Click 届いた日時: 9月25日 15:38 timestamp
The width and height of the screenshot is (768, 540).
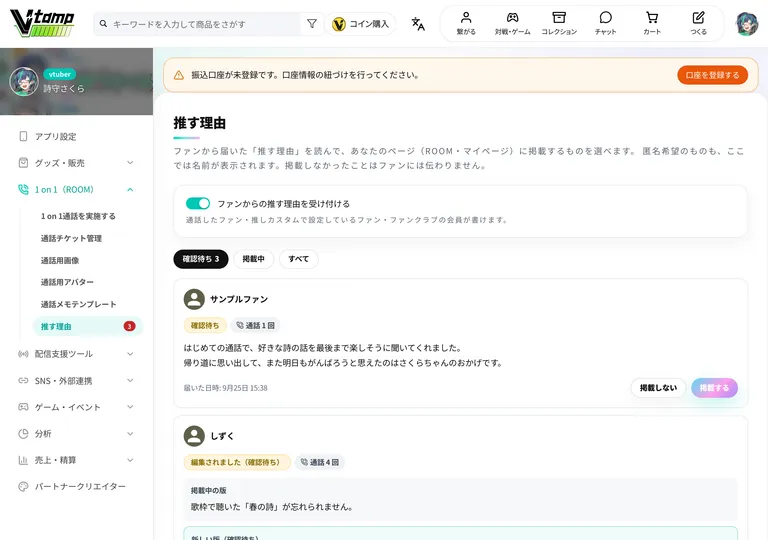tap(226, 388)
